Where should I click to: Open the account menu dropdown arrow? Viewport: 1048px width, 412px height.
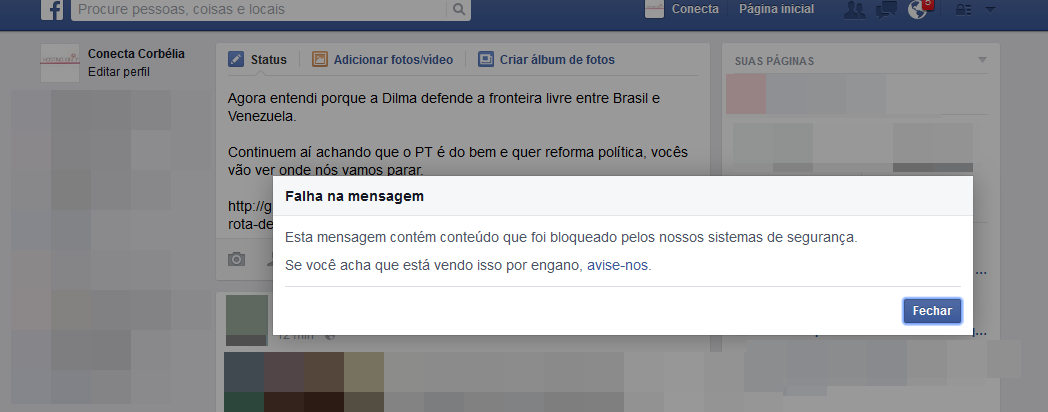tap(991, 9)
